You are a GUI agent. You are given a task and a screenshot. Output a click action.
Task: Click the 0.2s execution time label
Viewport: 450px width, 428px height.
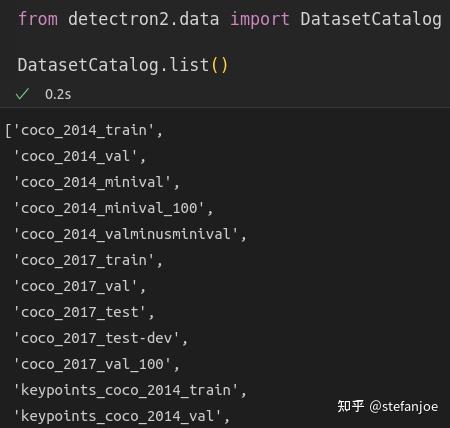click(x=58, y=94)
